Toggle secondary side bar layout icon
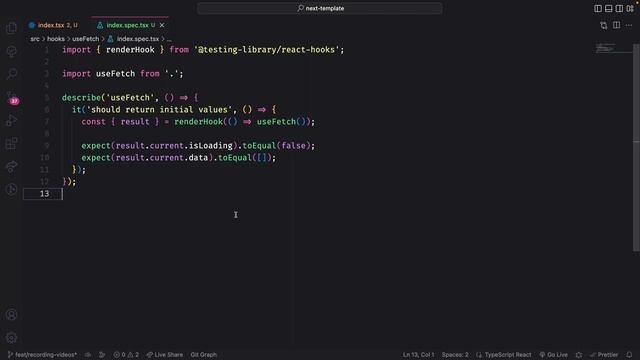 click(x=619, y=8)
